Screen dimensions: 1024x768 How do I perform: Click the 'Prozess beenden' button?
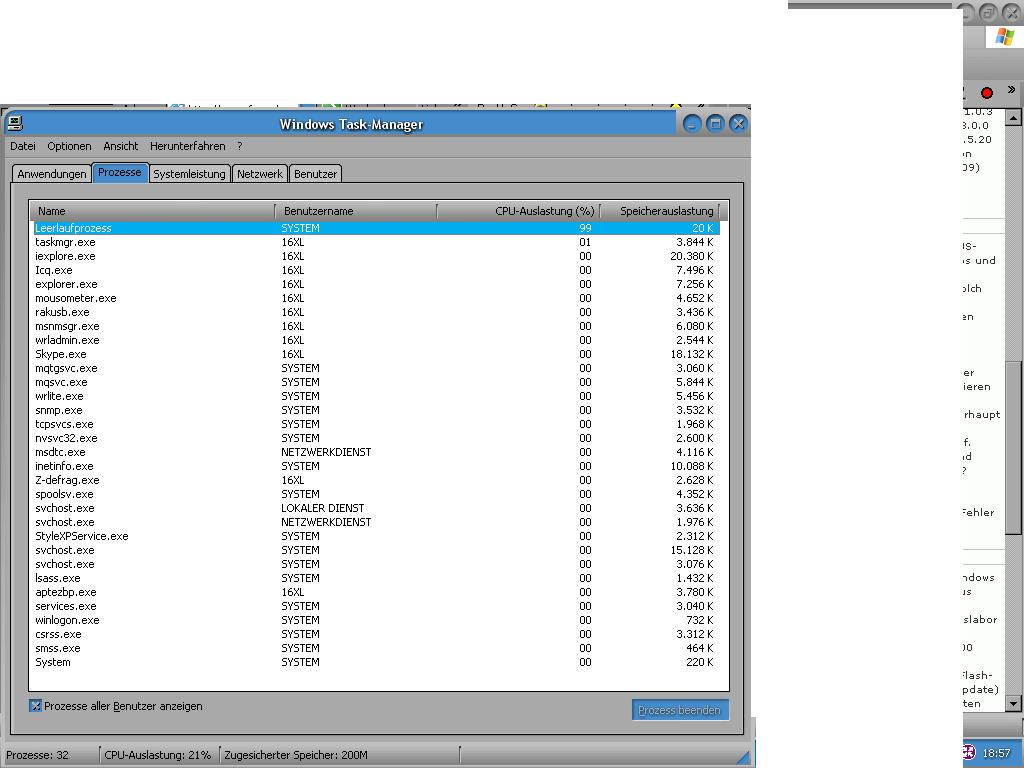(679, 710)
